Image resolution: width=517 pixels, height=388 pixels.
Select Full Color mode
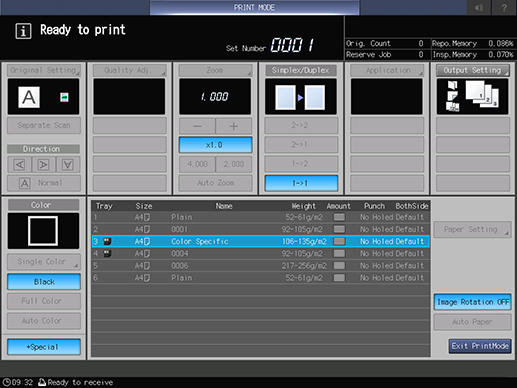tap(44, 301)
